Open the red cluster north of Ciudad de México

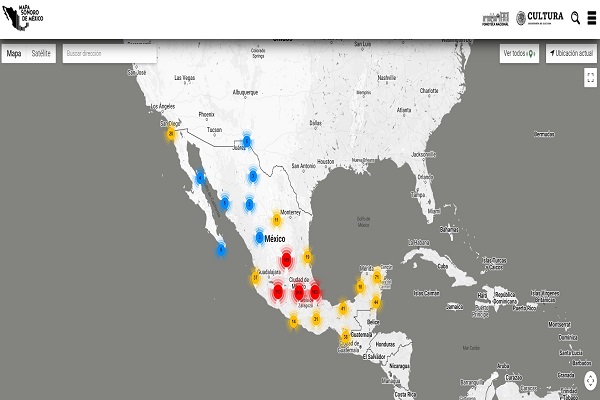pos(286,260)
